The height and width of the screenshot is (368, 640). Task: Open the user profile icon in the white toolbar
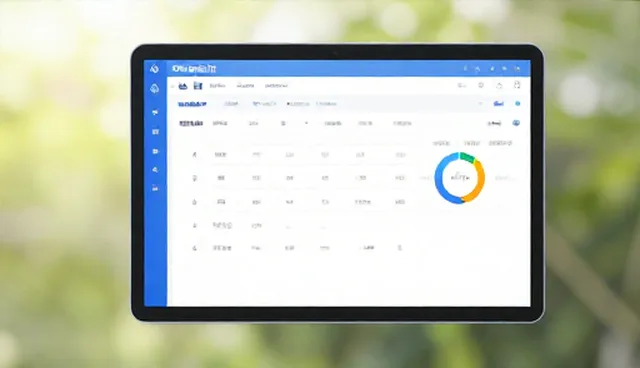click(517, 84)
